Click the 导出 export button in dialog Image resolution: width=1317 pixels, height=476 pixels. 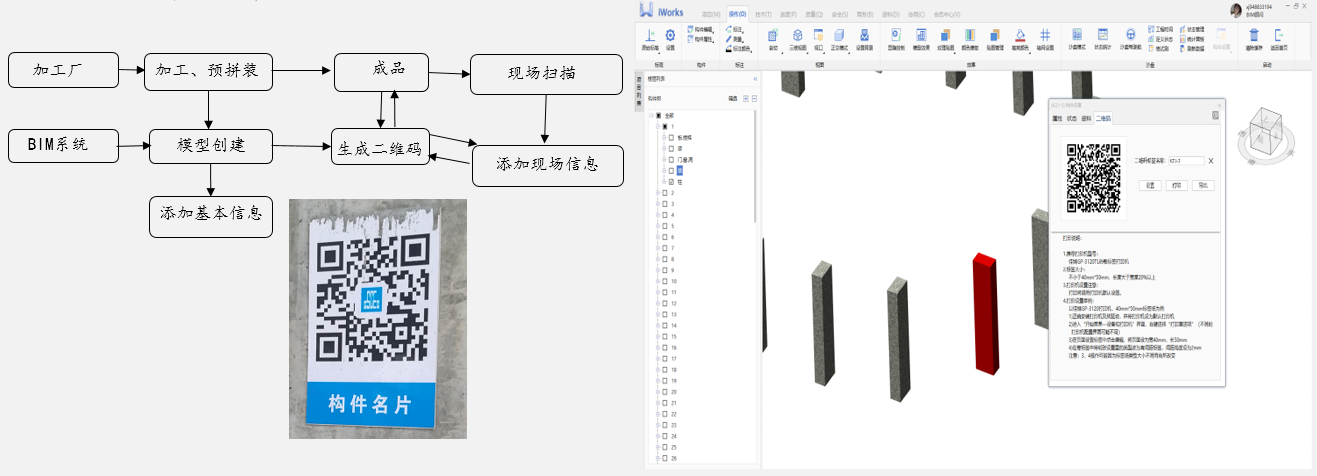coord(1203,185)
